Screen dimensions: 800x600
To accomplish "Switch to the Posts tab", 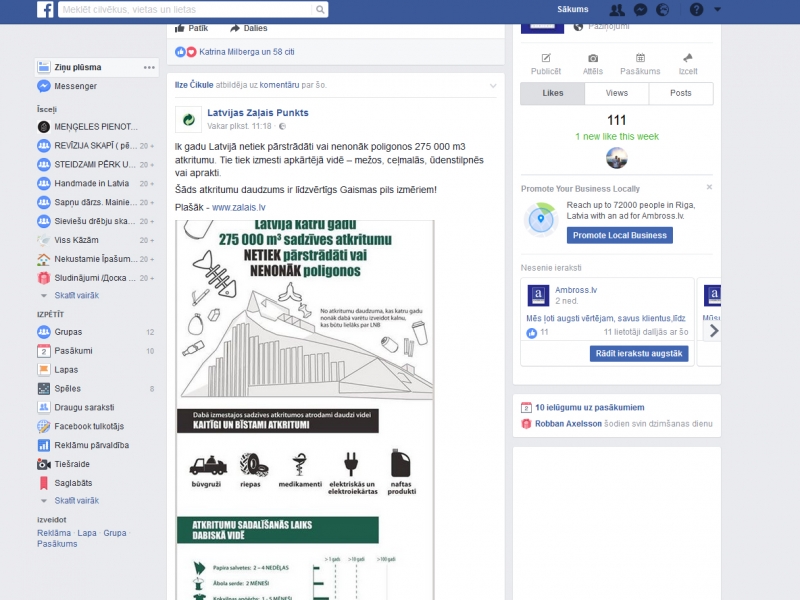I will [x=681, y=93].
